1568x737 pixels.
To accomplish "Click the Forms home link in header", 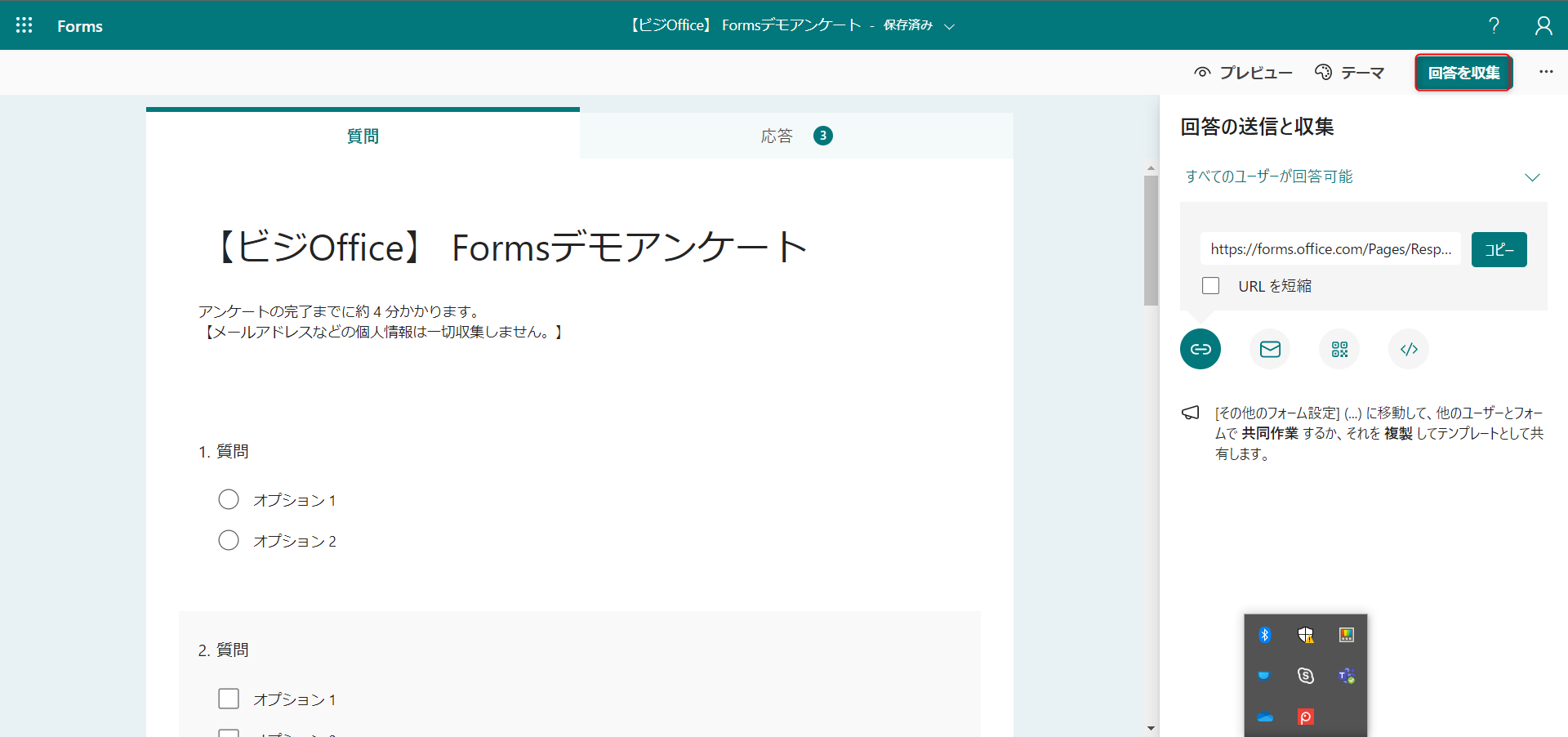I will (80, 26).
